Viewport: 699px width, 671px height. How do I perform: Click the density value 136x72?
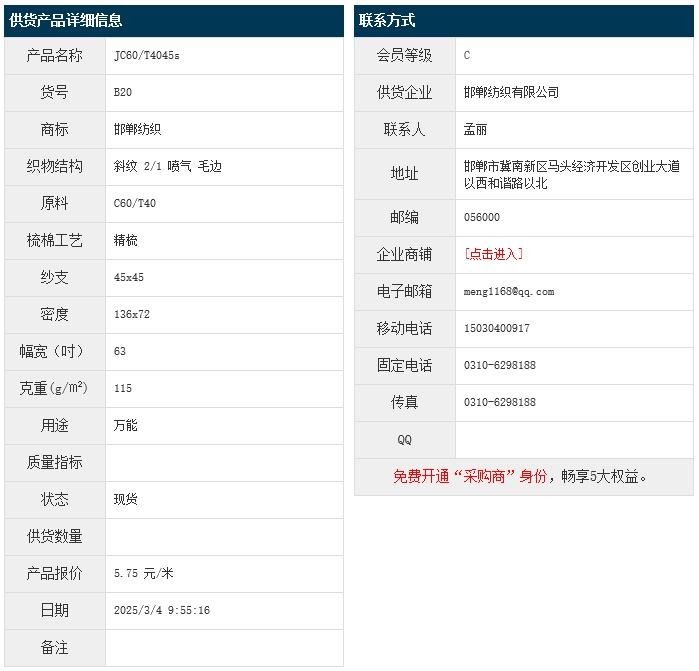tap(132, 315)
